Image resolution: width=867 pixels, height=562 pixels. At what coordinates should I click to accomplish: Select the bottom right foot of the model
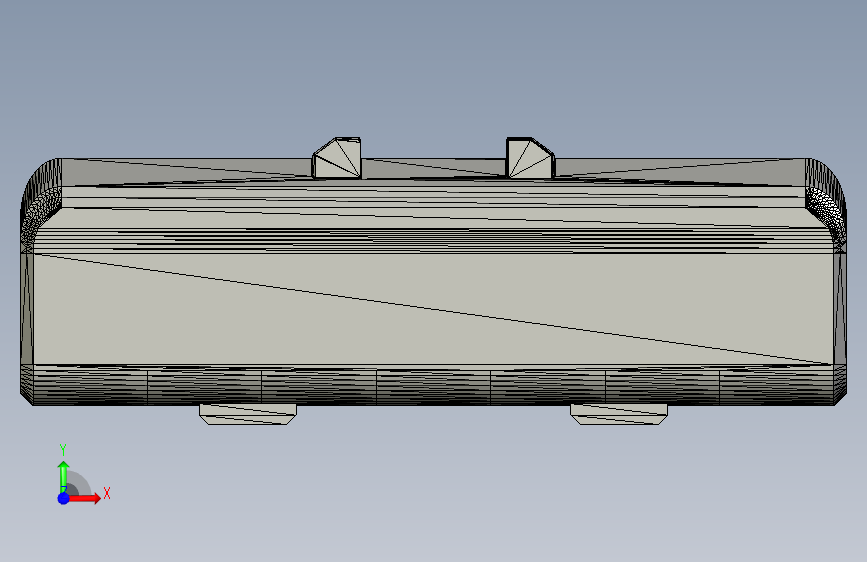click(x=619, y=414)
